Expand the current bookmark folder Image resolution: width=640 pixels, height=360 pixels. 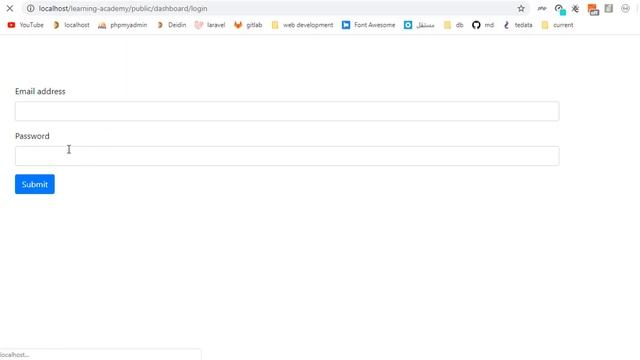point(557,25)
